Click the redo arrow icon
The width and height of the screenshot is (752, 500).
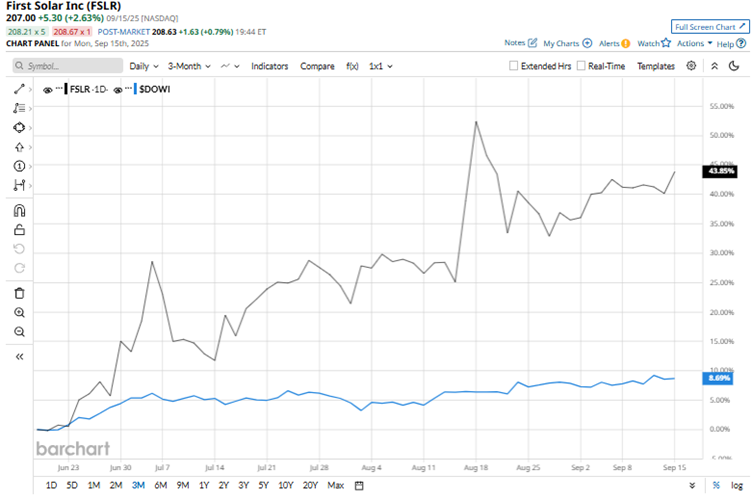point(19,268)
